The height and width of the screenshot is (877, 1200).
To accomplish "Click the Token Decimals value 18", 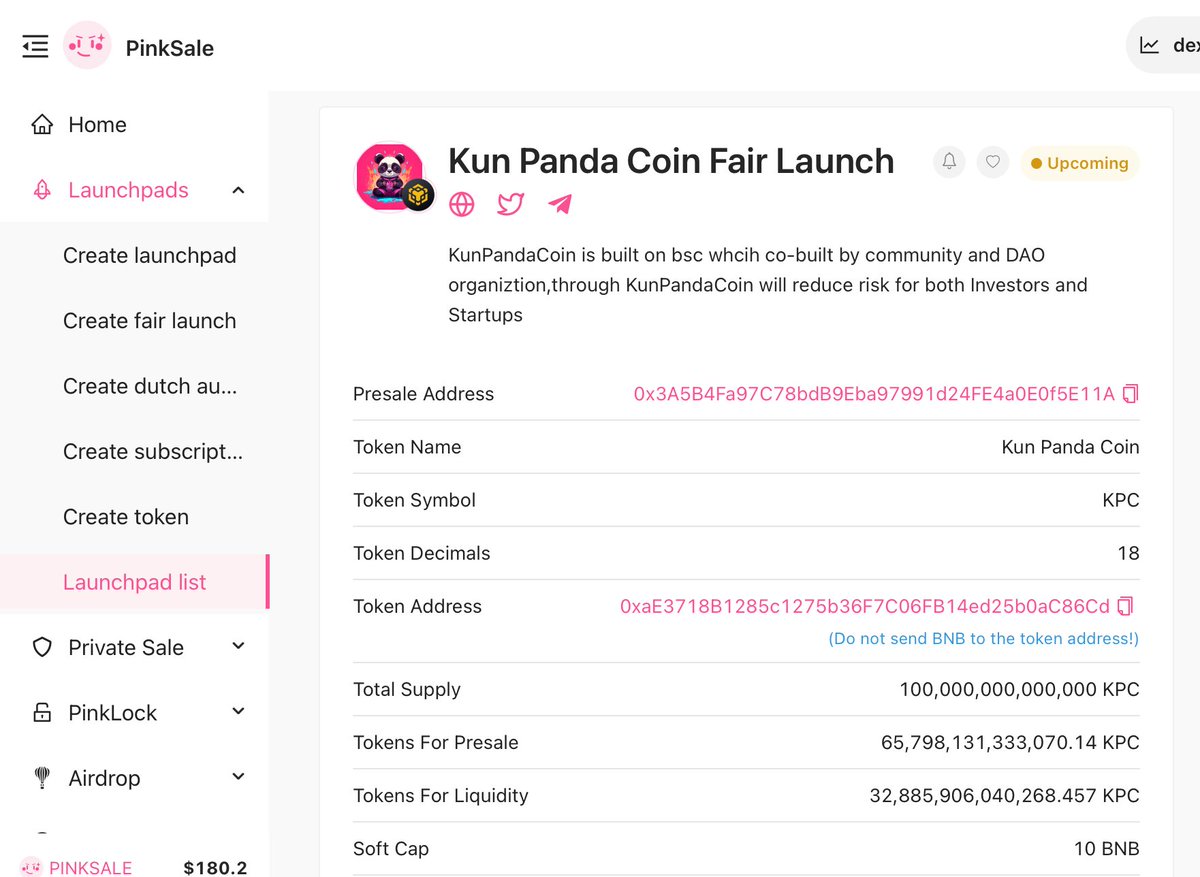I will pyautogui.click(x=1129, y=553).
